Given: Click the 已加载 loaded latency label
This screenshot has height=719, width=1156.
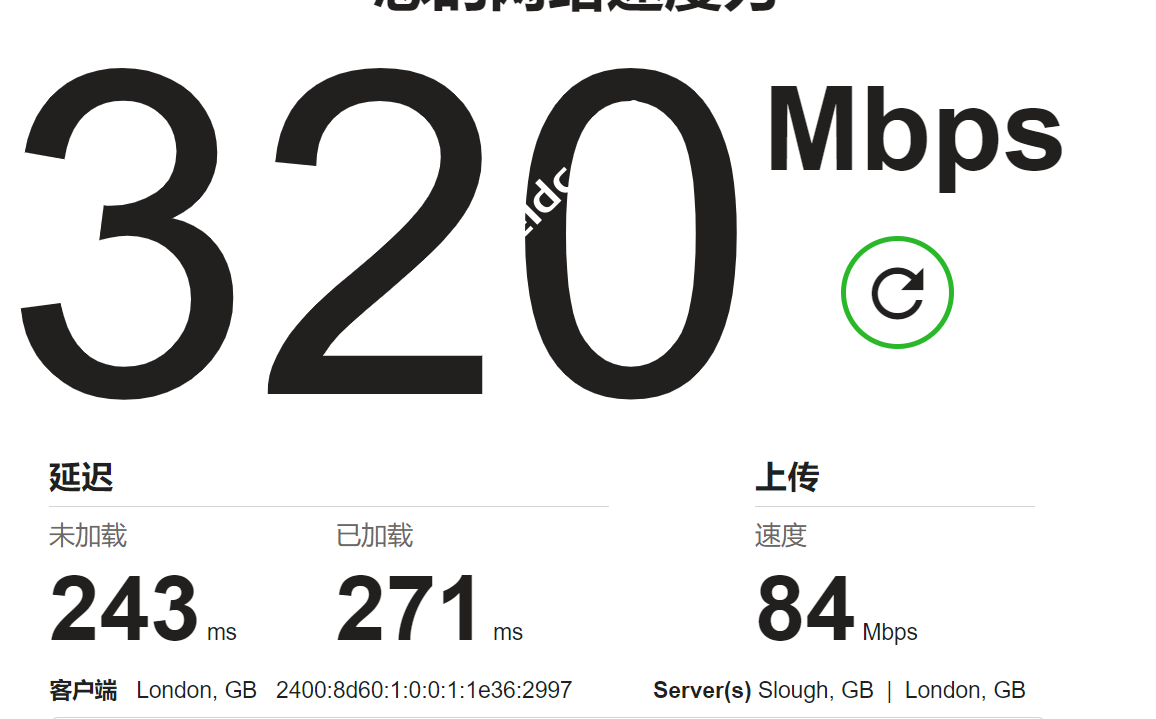Looking at the screenshot, I should pyautogui.click(x=375, y=535).
